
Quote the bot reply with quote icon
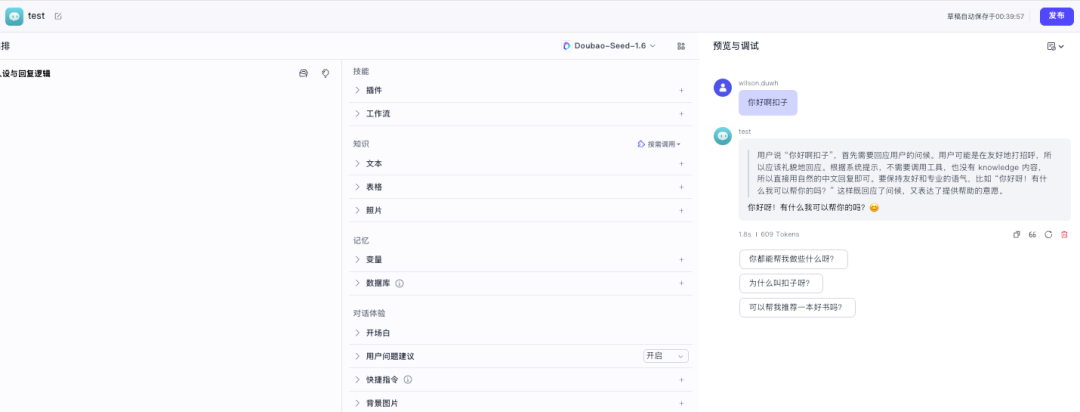(1032, 234)
